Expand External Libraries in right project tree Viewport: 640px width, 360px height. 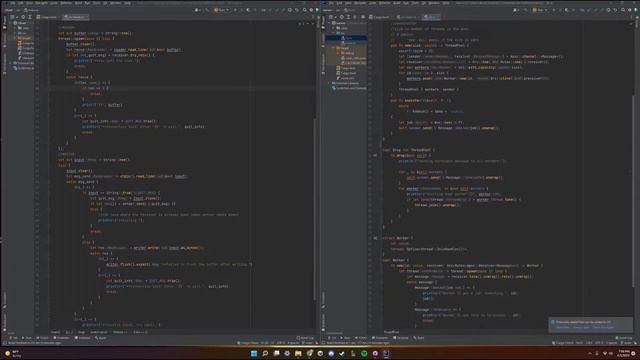coord(329,83)
